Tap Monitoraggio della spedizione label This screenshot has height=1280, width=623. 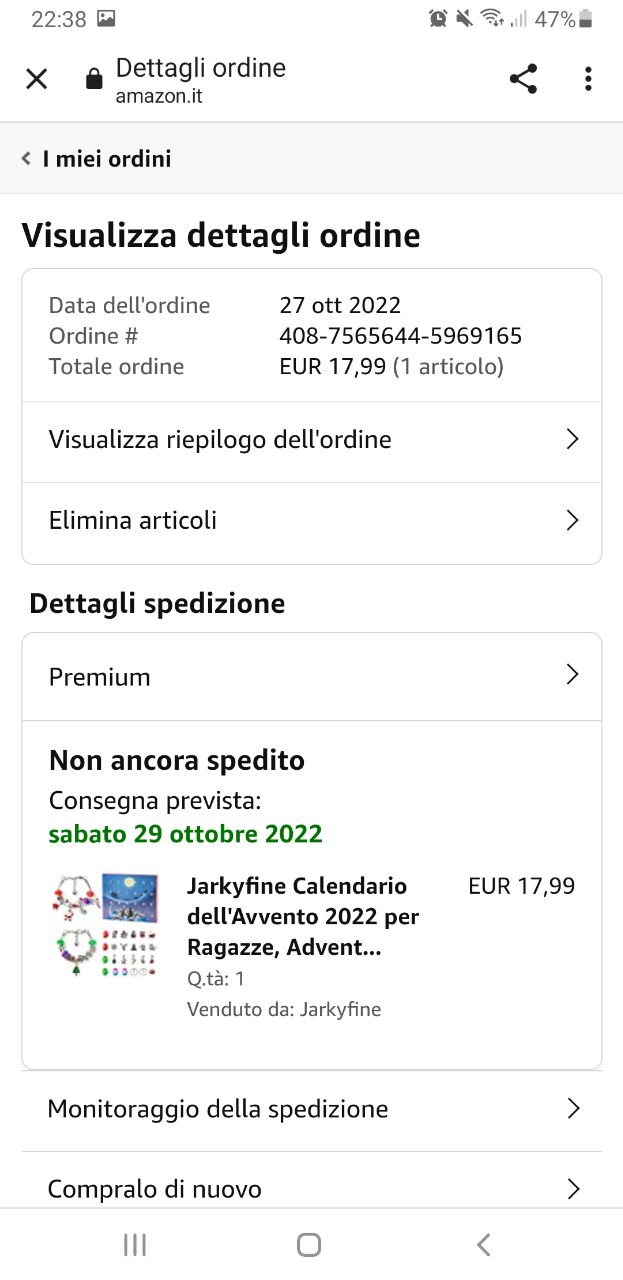point(218,1108)
